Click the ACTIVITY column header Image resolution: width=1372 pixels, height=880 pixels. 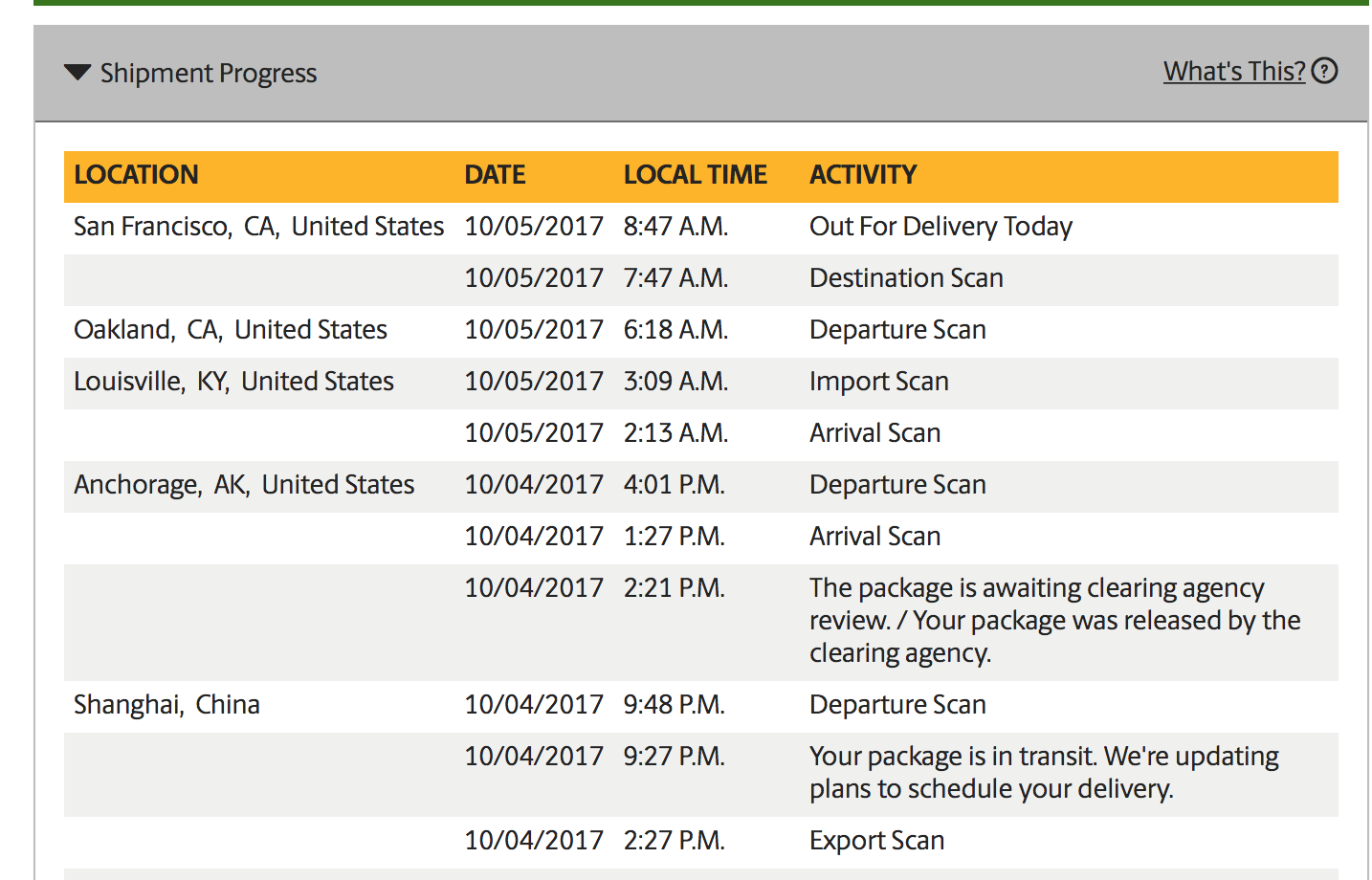click(x=863, y=175)
